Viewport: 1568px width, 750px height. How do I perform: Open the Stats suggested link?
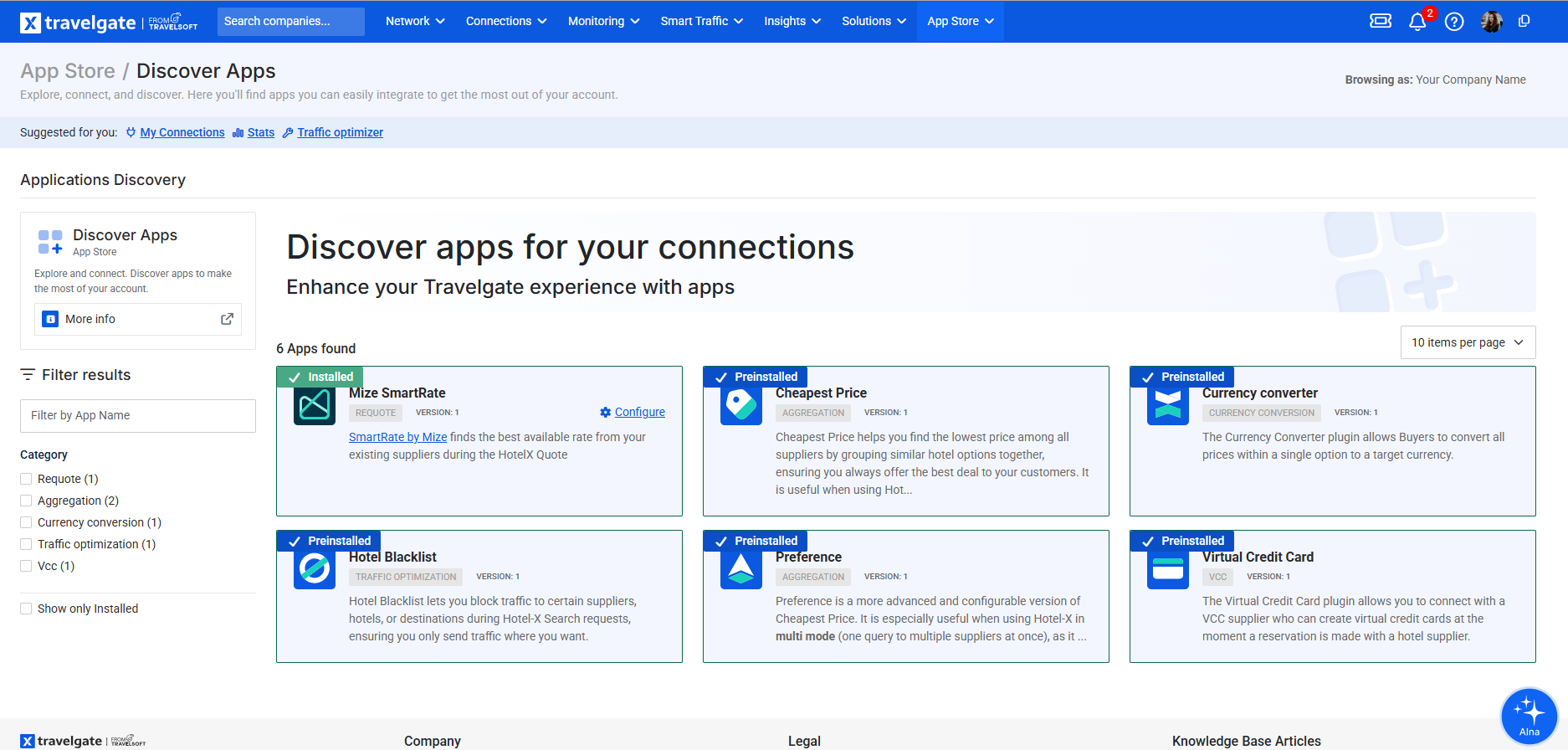tap(261, 132)
